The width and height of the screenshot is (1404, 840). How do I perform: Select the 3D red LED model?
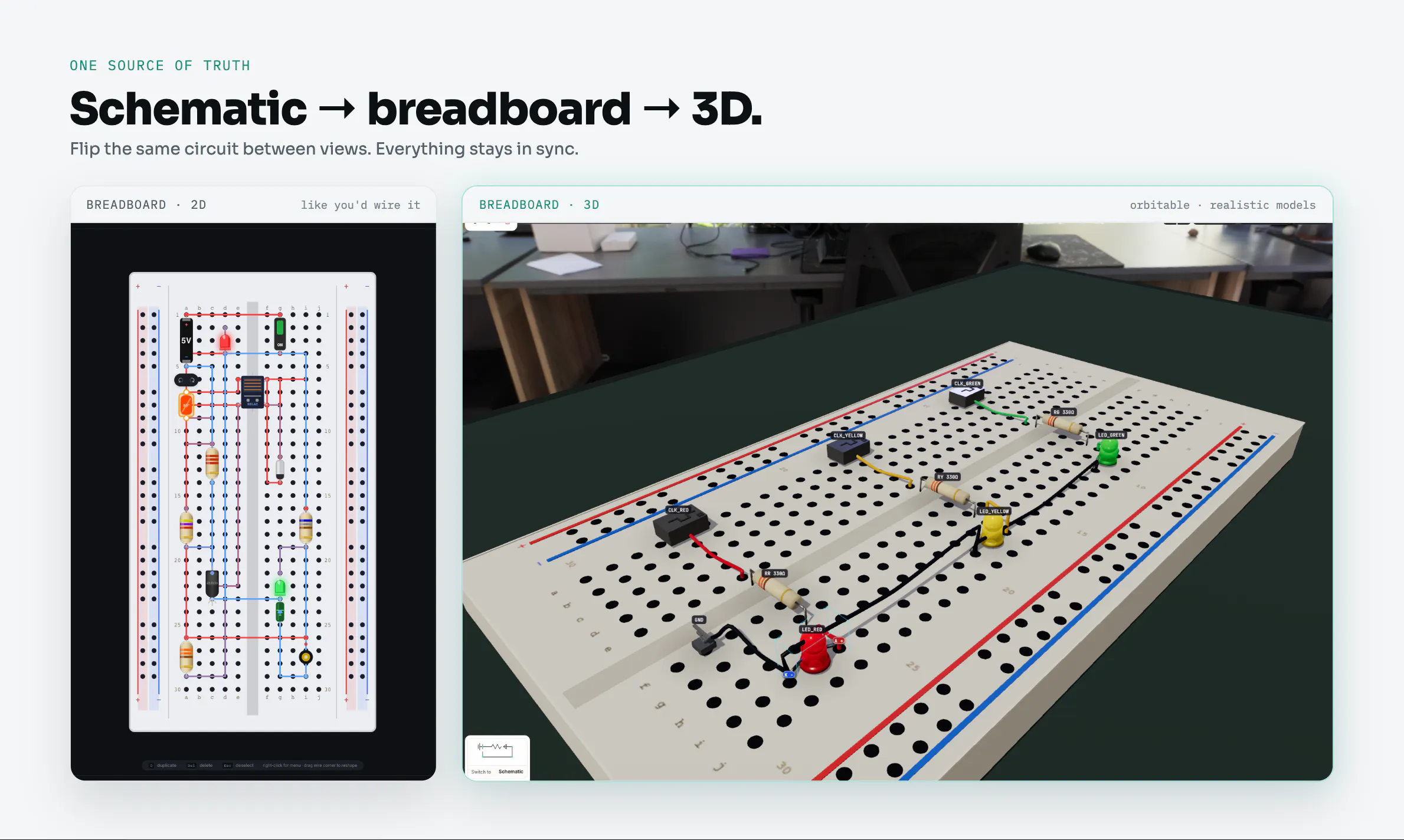coord(815,654)
